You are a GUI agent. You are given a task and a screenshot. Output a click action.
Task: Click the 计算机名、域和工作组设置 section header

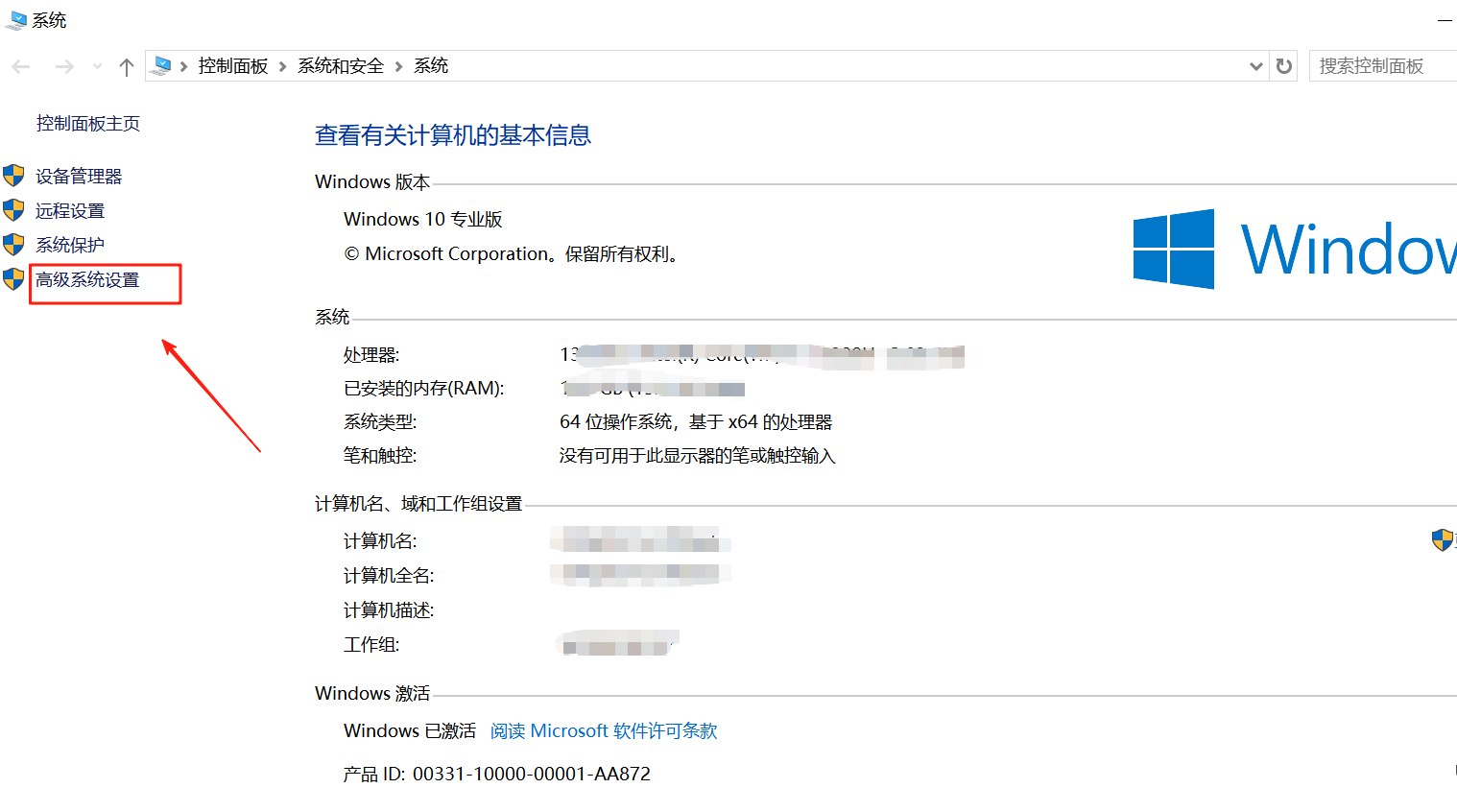click(x=418, y=503)
